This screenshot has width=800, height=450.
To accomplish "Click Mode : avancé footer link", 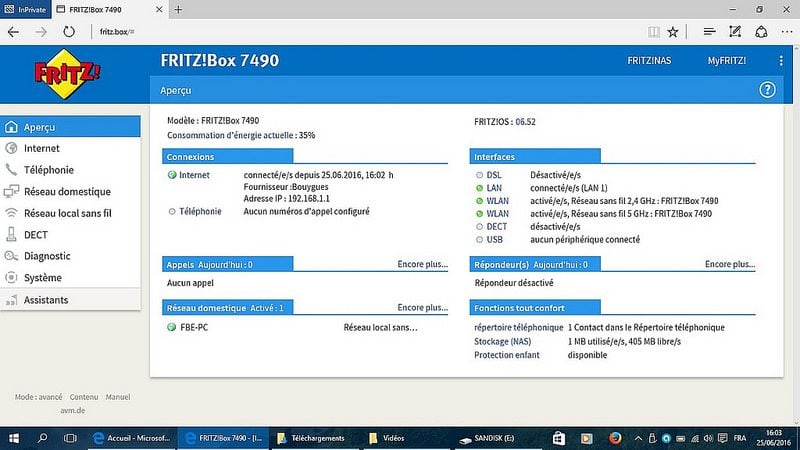I will [x=38, y=397].
